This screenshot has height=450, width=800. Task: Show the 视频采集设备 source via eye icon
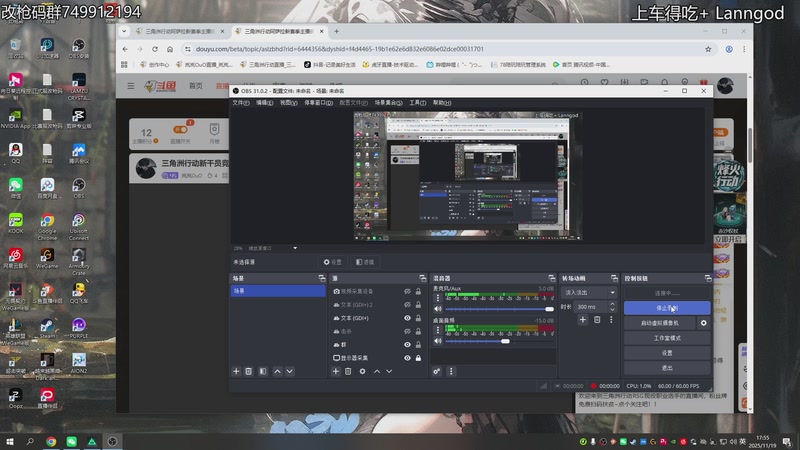tap(407, 291)
